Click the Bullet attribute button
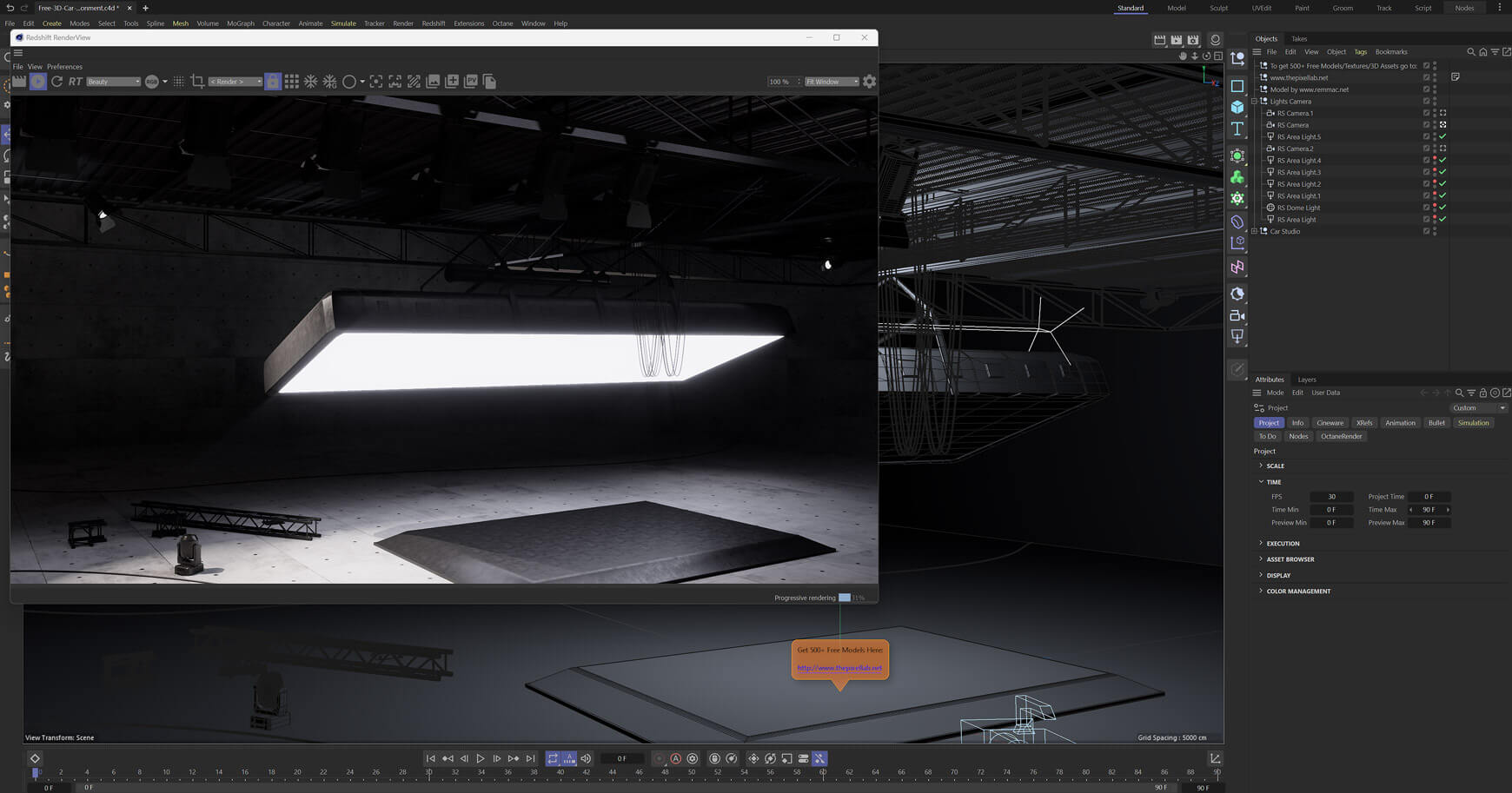 1436,423
